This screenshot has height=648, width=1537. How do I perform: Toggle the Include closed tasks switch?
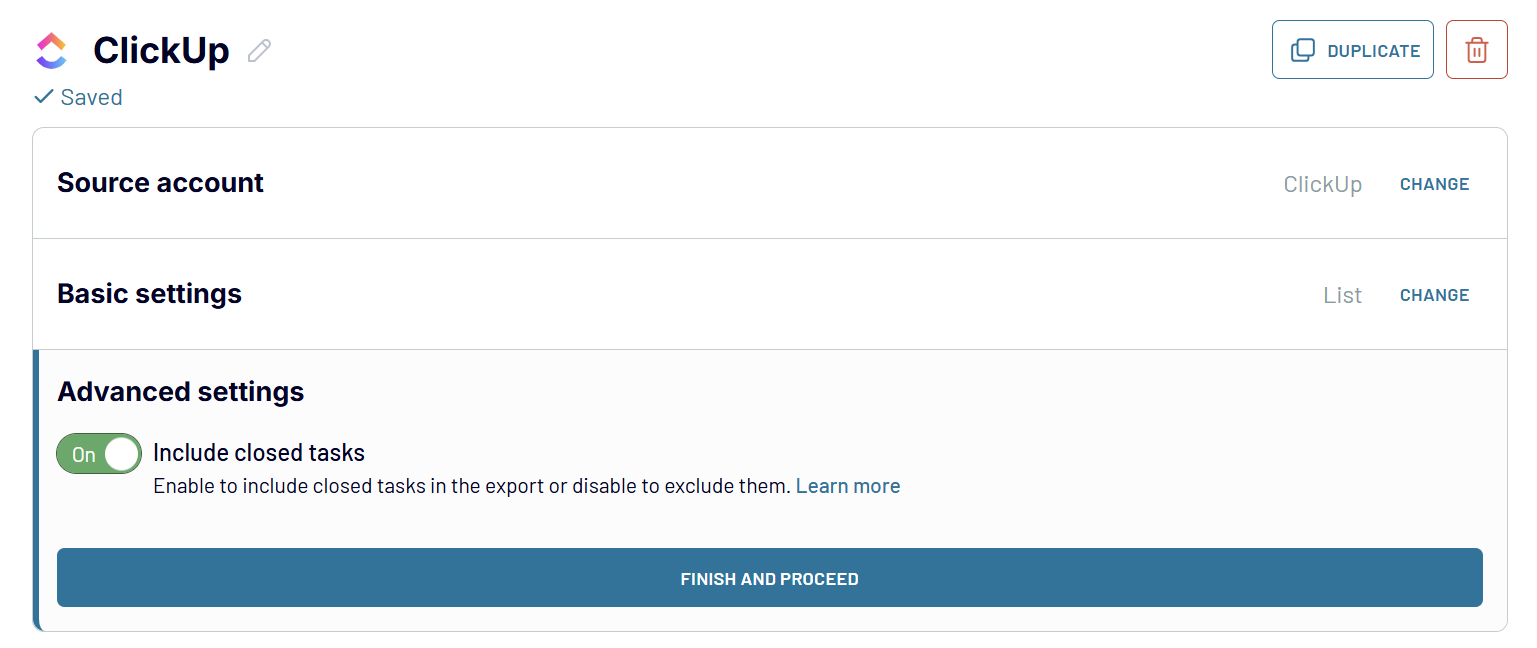[x=98, y=453]
